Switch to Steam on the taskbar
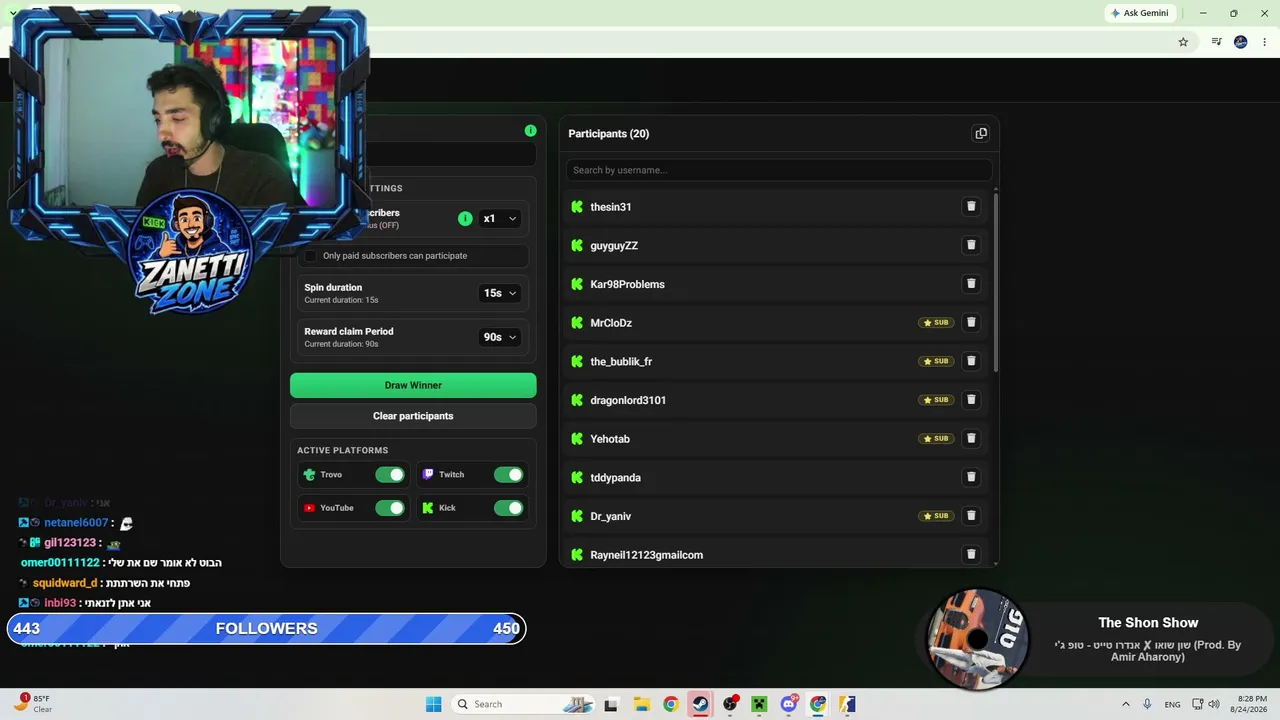1280x720 pixels. coord(700,704)
